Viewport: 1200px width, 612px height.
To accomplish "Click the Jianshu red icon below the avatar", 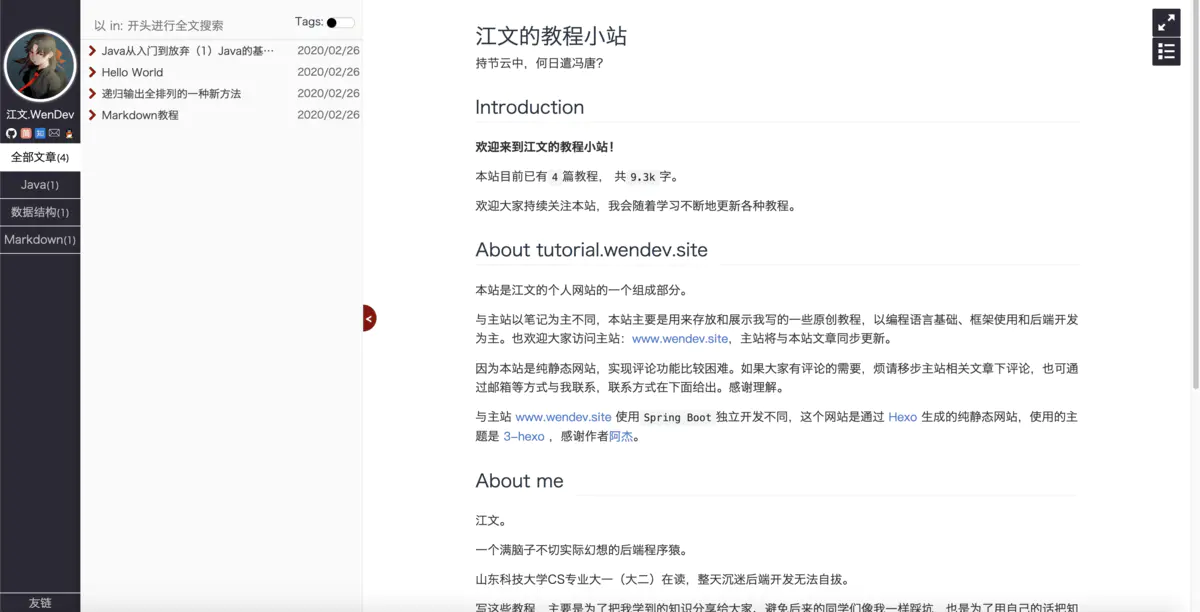I will coord(26,133).
